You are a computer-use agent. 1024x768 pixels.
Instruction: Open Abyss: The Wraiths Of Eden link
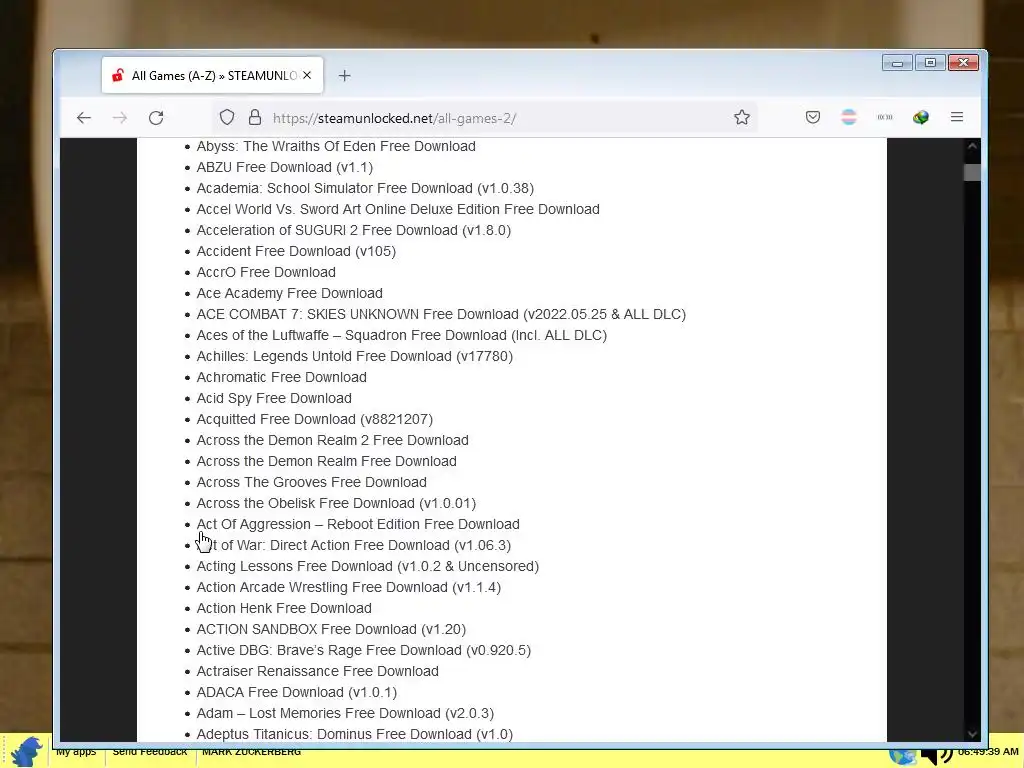coord(336,146)
